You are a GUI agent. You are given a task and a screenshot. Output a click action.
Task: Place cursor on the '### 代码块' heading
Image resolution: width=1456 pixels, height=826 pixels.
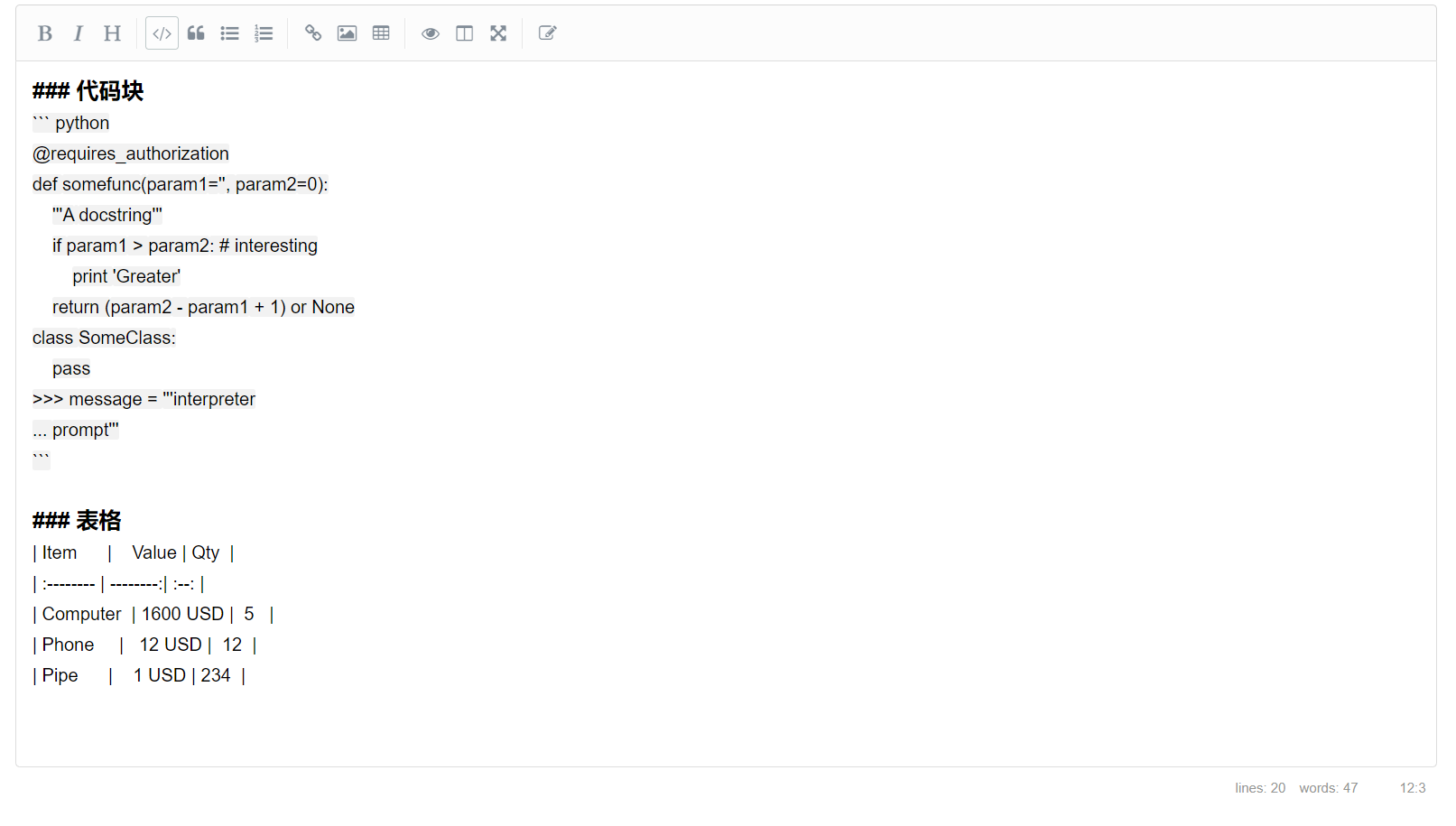click(88, 91)
